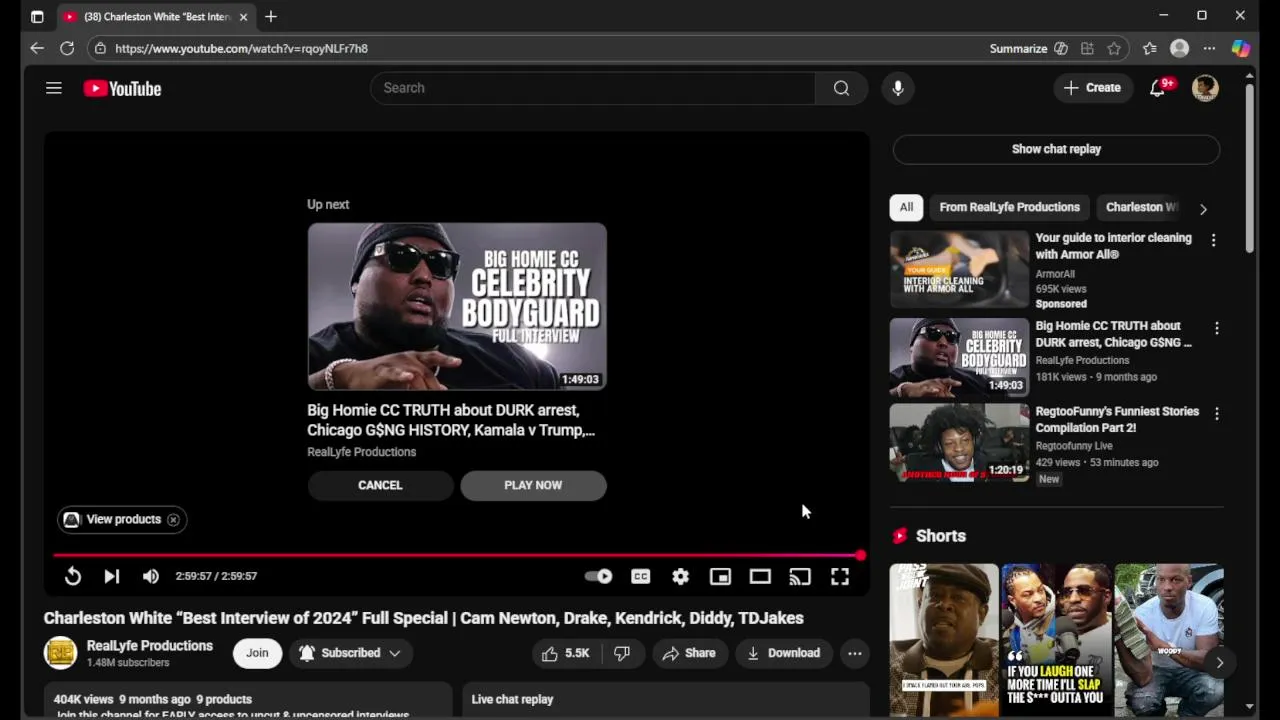Dislike the video
The height and width of the screenshot is (720, 1280).
[x=622, y=653]
